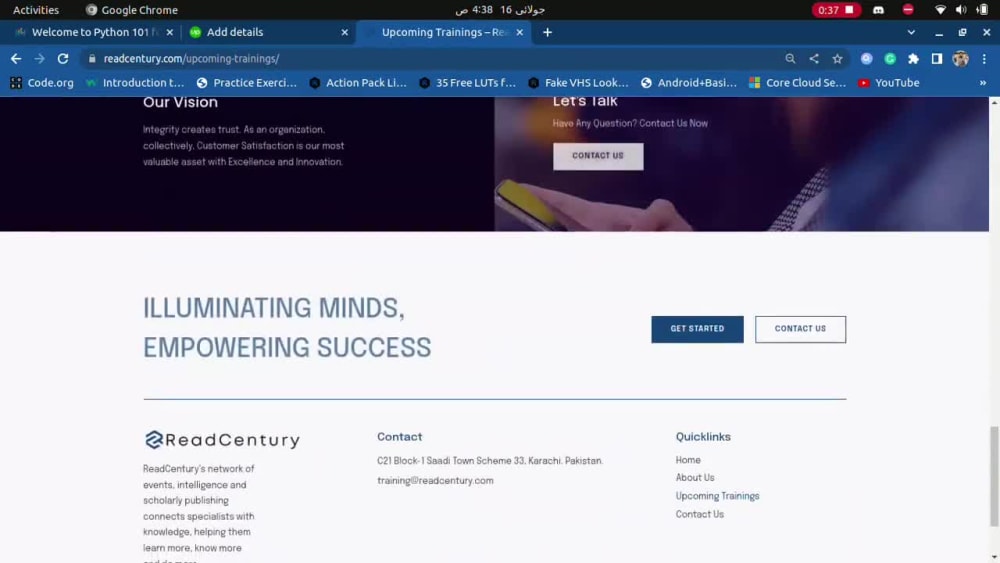
Task: Toggle the Chrome side panel icon
Action: pyautogui.click(x=937, y=59)
